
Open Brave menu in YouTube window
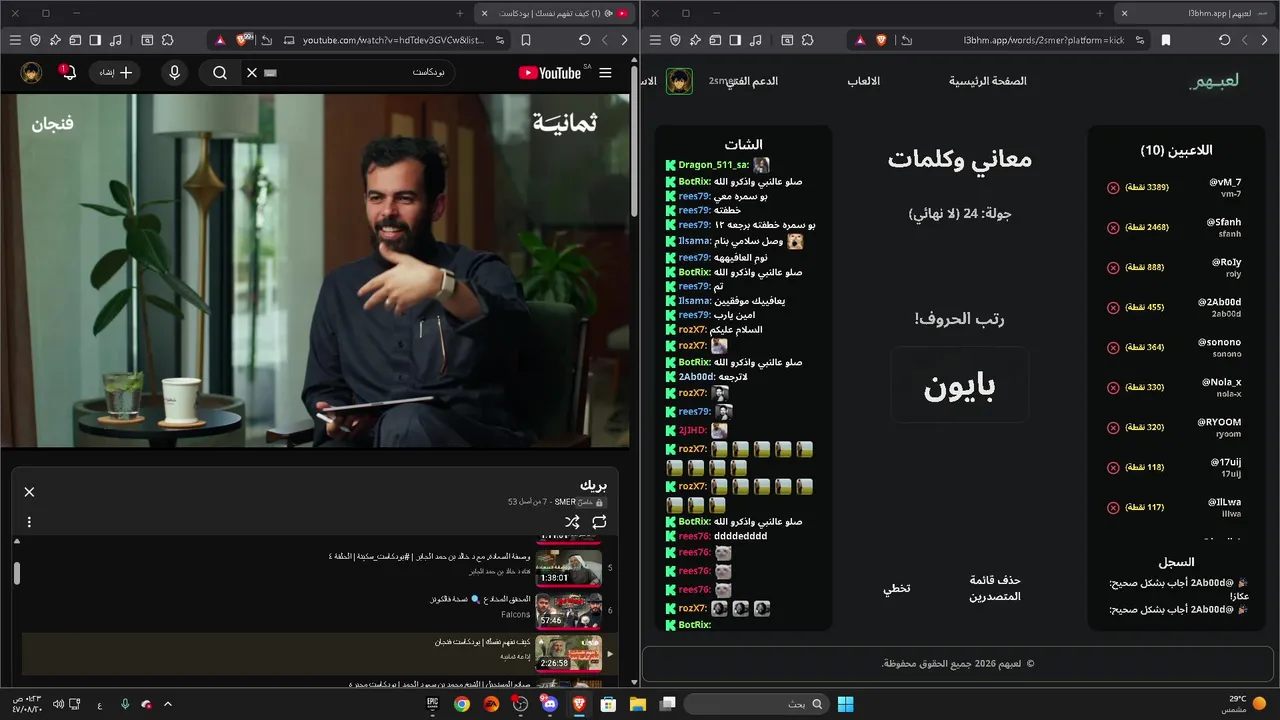point(15,40)
